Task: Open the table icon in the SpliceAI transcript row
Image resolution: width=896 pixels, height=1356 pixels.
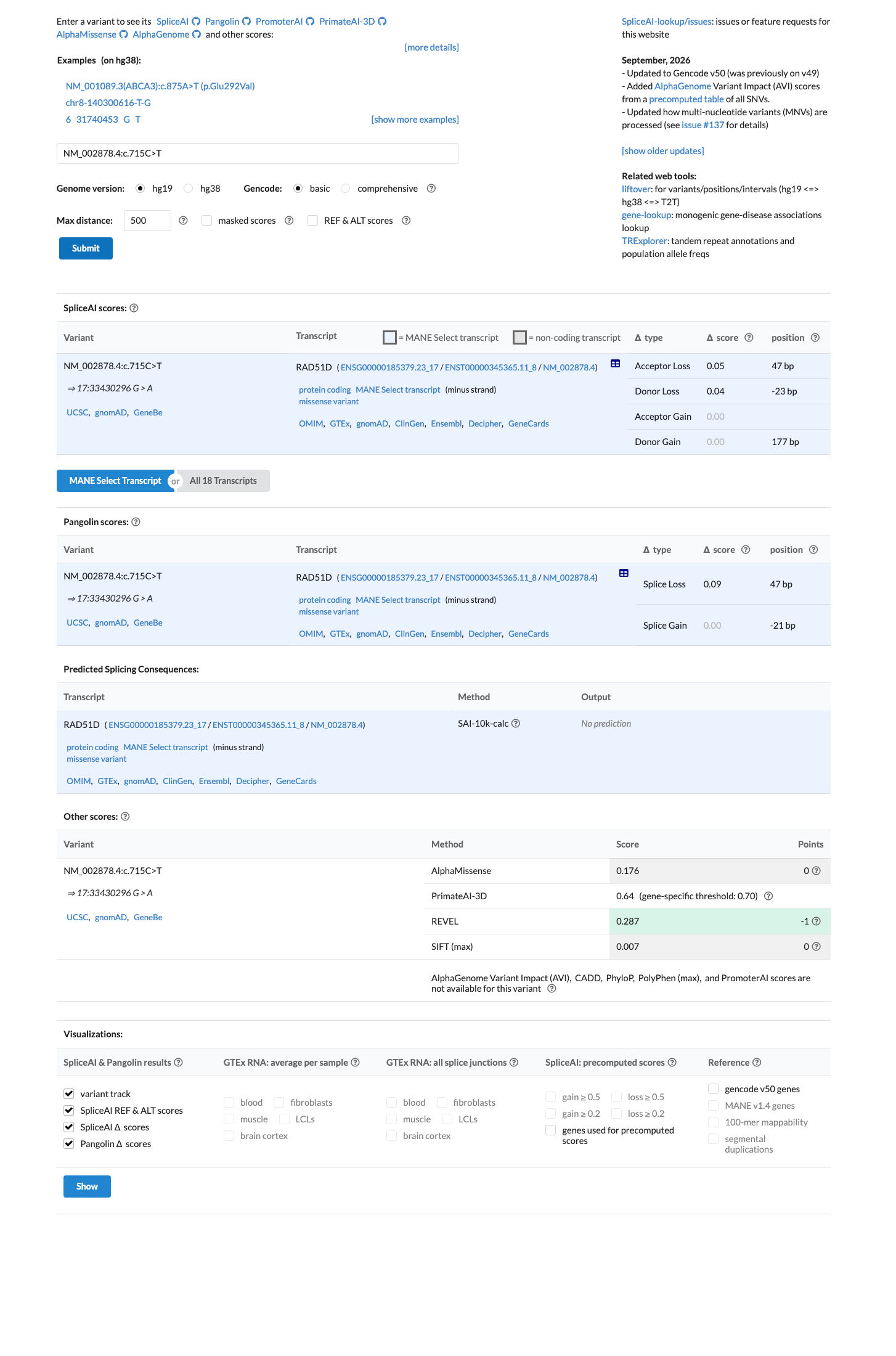Action: click(615, 364)
